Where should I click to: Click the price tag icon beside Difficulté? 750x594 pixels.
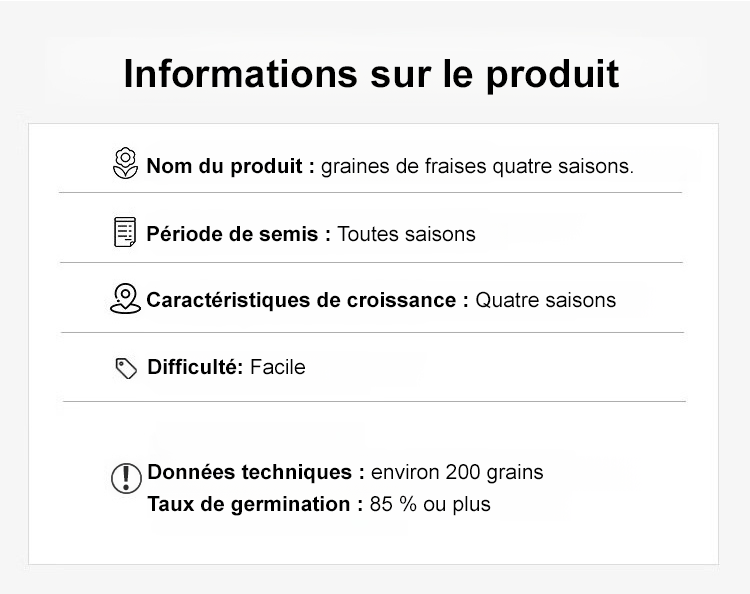point(126,368)
